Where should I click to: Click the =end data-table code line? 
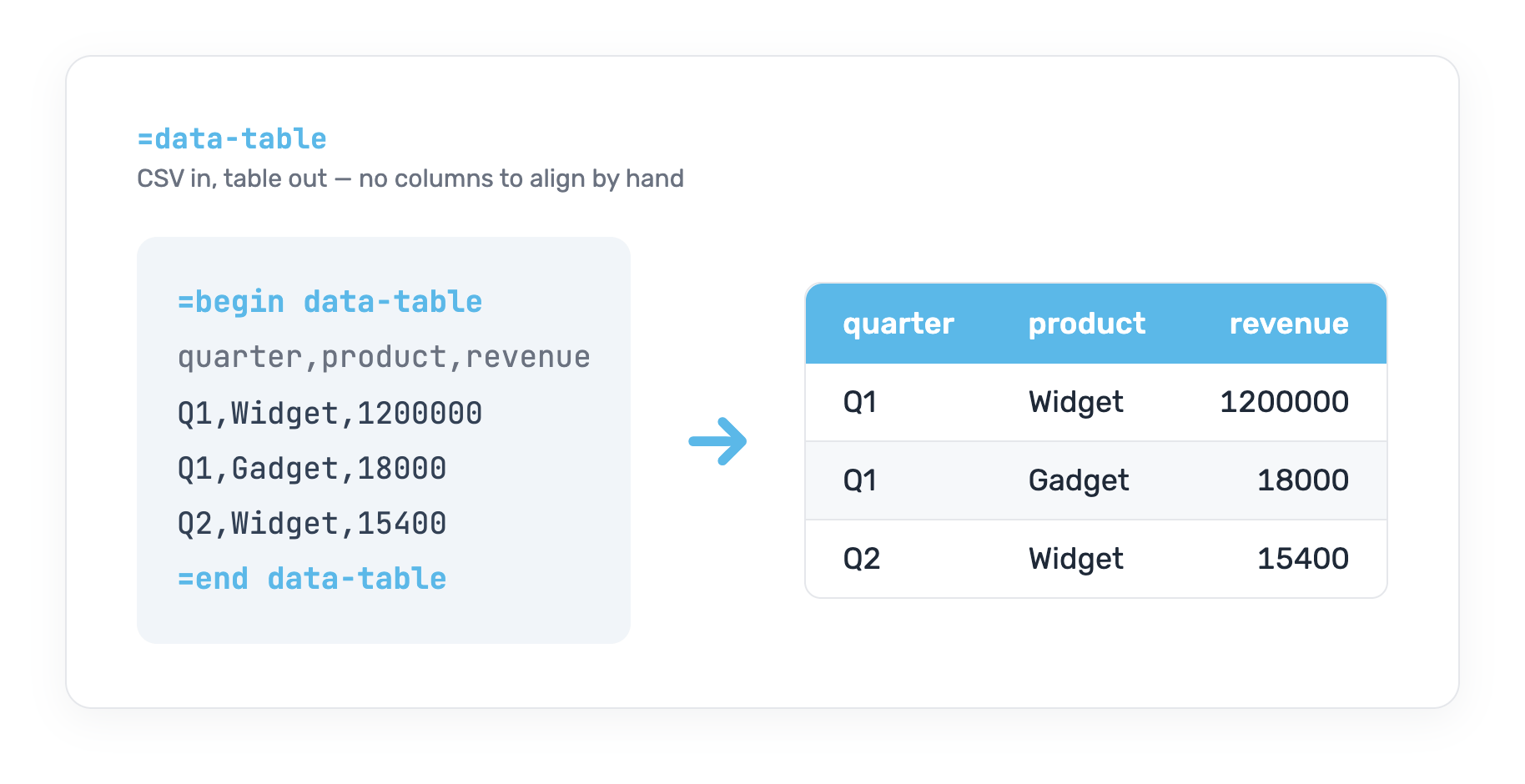pos(312,578)
